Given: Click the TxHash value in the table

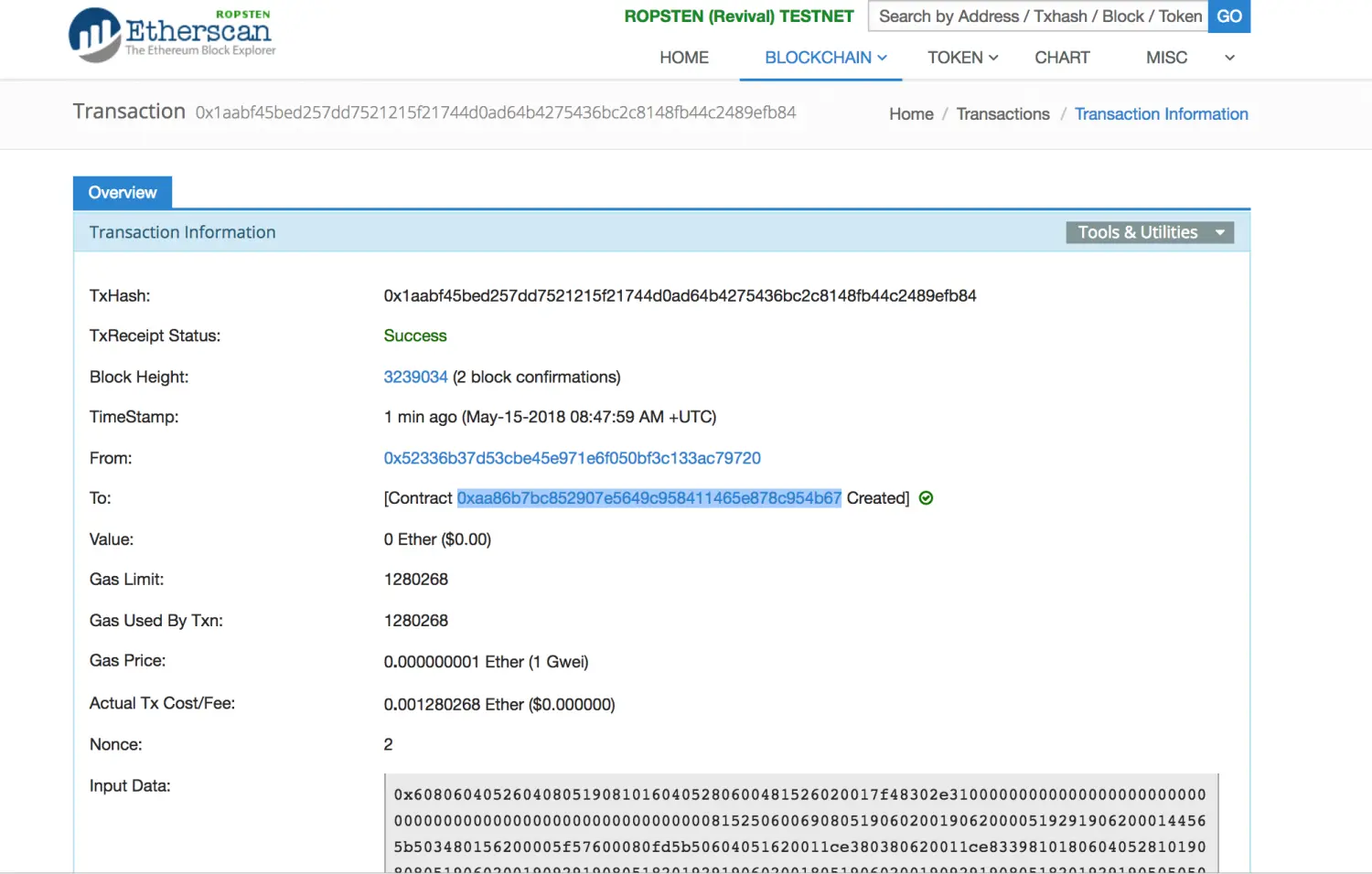Looking at the screenshot, I should 680,296.
